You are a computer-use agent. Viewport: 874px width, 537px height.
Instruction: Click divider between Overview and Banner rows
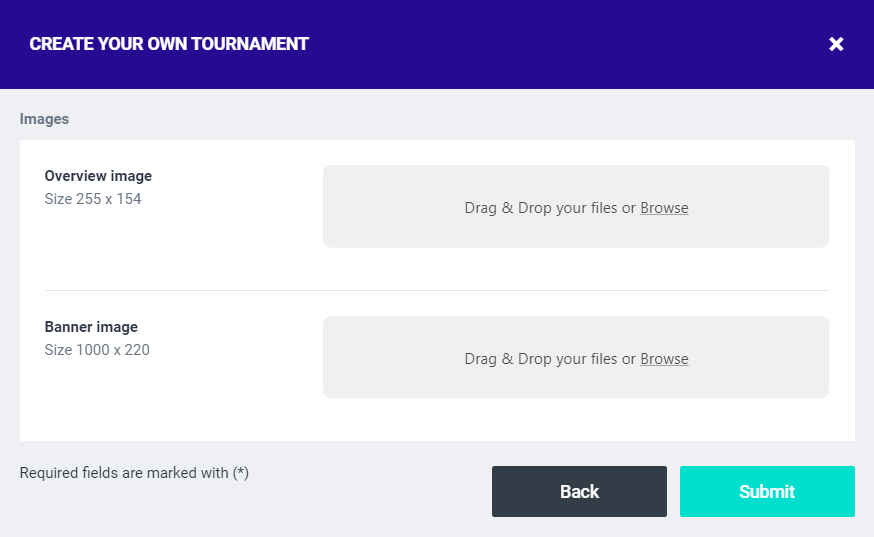point(437,290)
